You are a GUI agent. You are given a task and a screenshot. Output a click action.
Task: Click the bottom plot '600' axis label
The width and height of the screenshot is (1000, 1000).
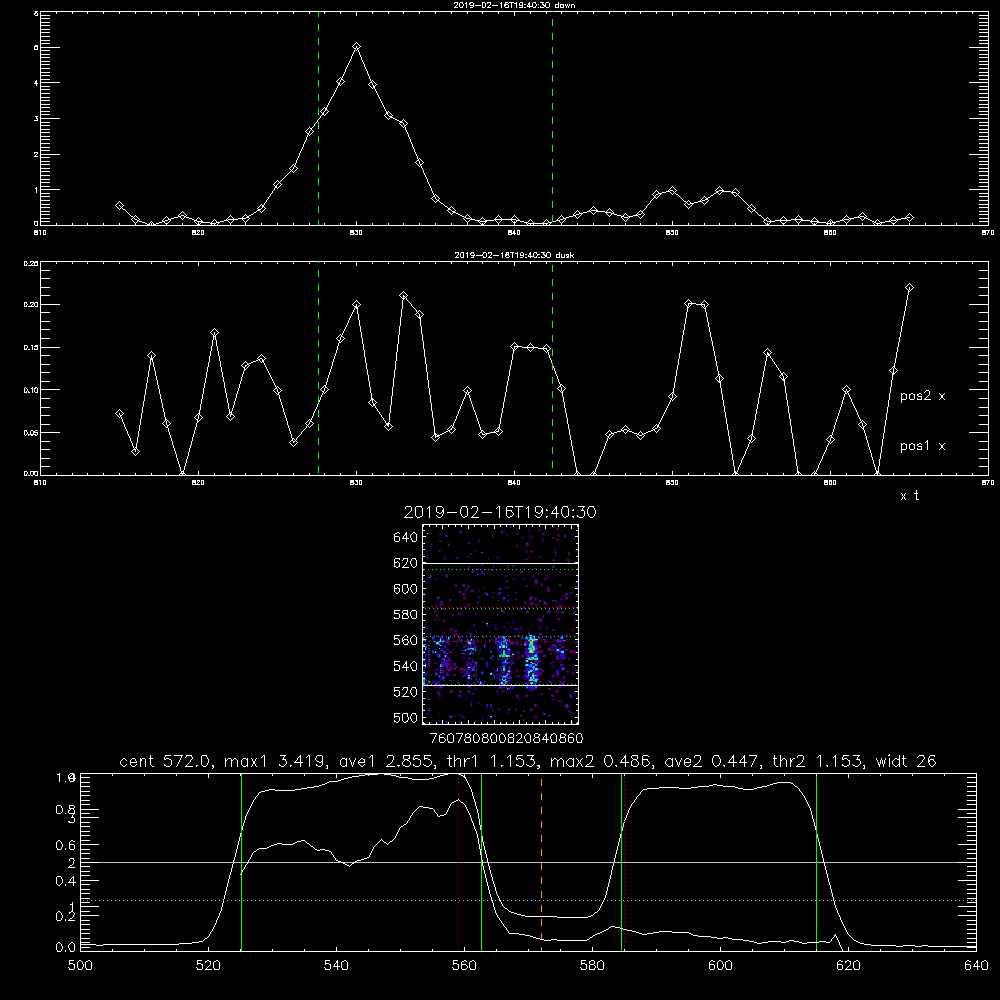point(720,966)
